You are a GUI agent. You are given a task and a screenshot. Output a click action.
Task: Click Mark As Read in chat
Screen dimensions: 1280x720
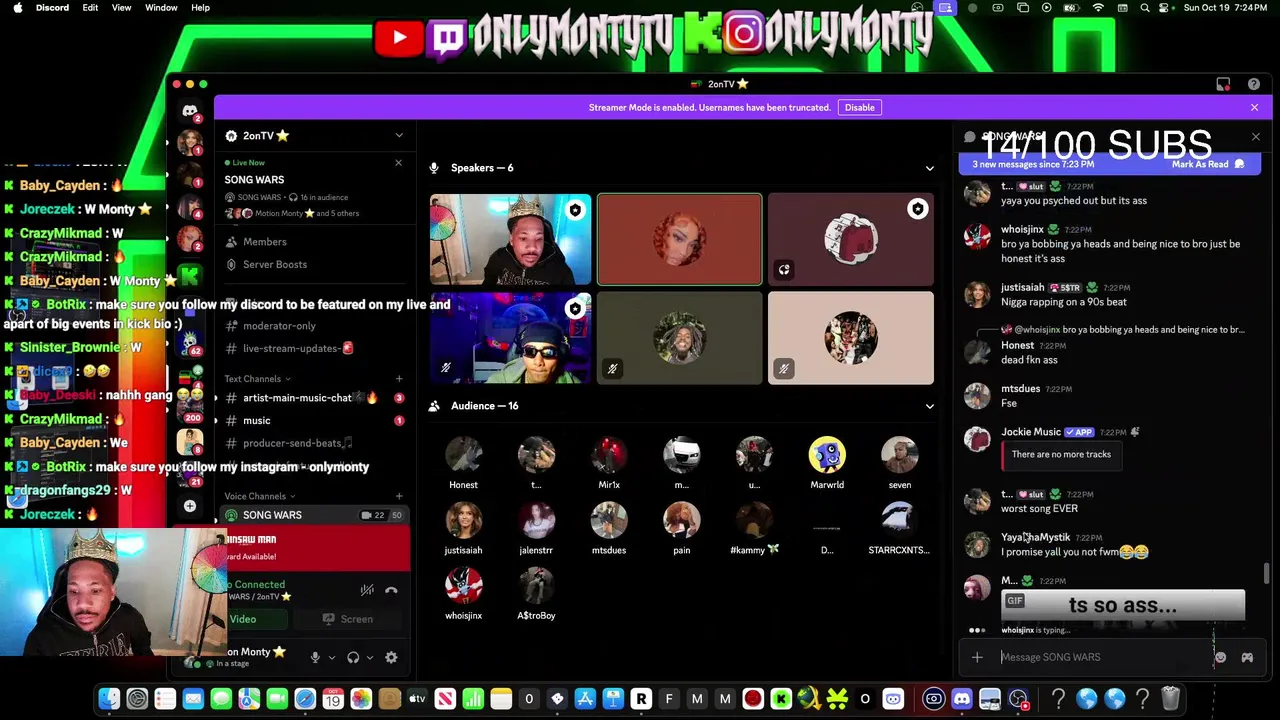pyautogui.click(x=1208, y=164)
